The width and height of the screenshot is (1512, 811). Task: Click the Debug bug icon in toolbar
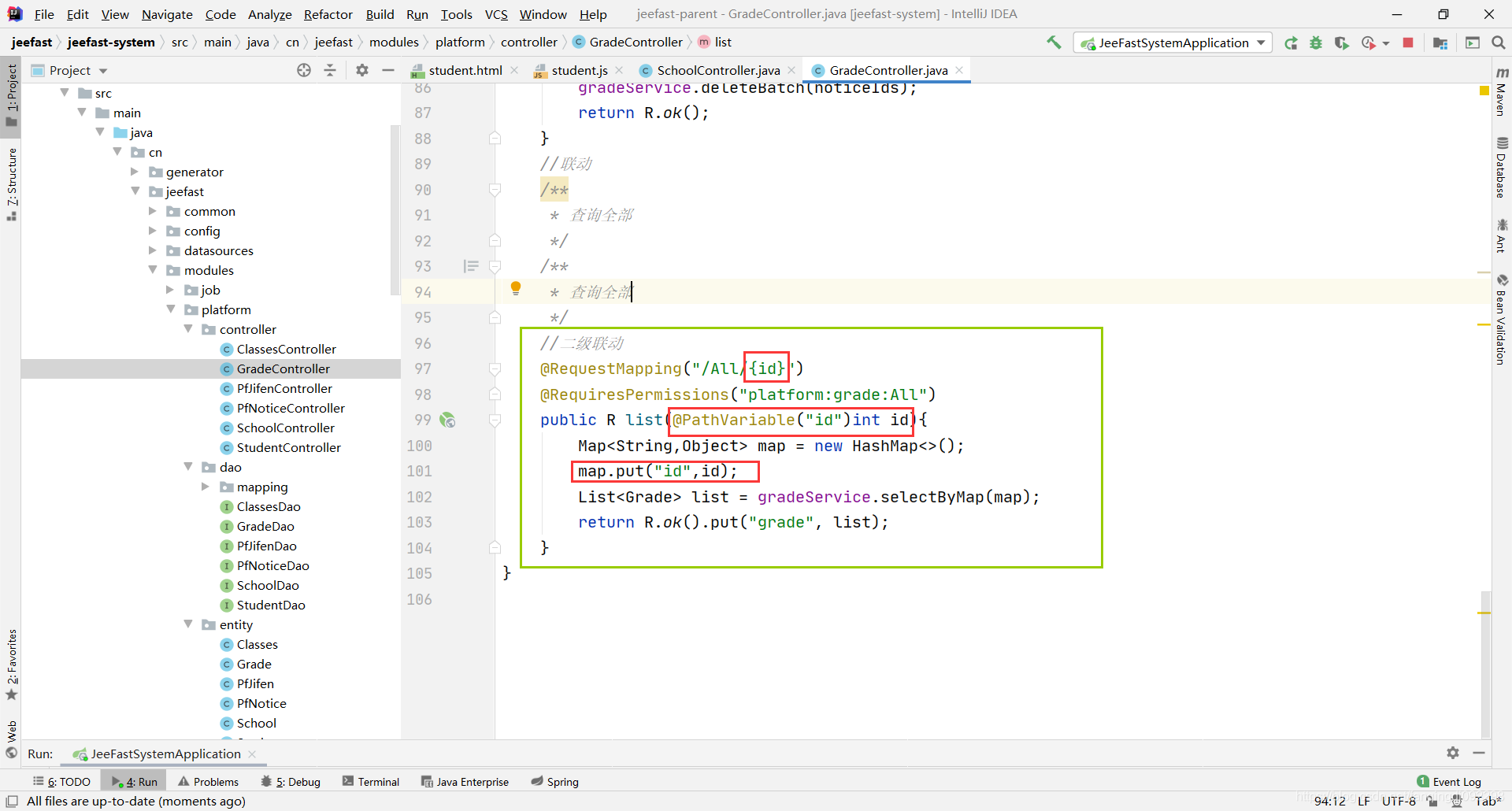1316,43
